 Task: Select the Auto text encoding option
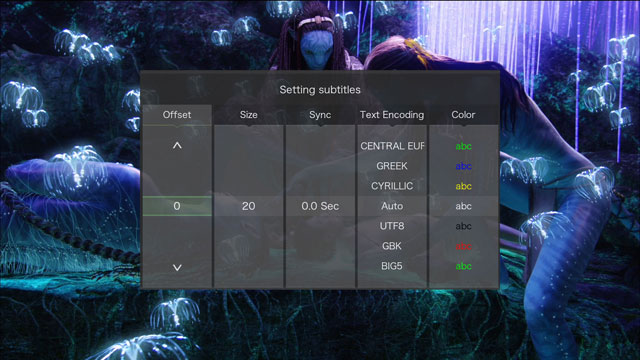tap(392, 206)
